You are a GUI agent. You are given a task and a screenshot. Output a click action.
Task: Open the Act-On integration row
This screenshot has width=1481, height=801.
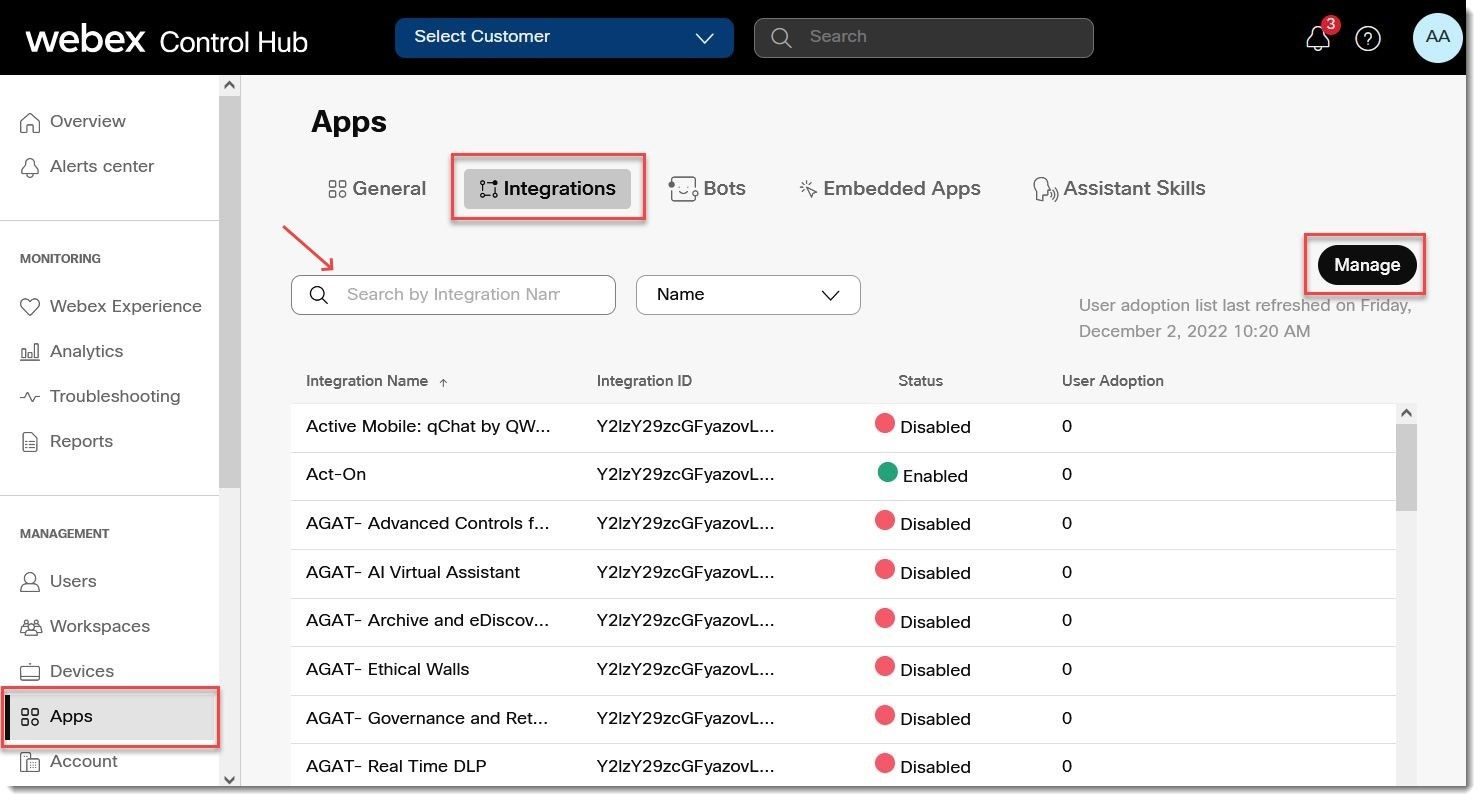pos(336,475)
